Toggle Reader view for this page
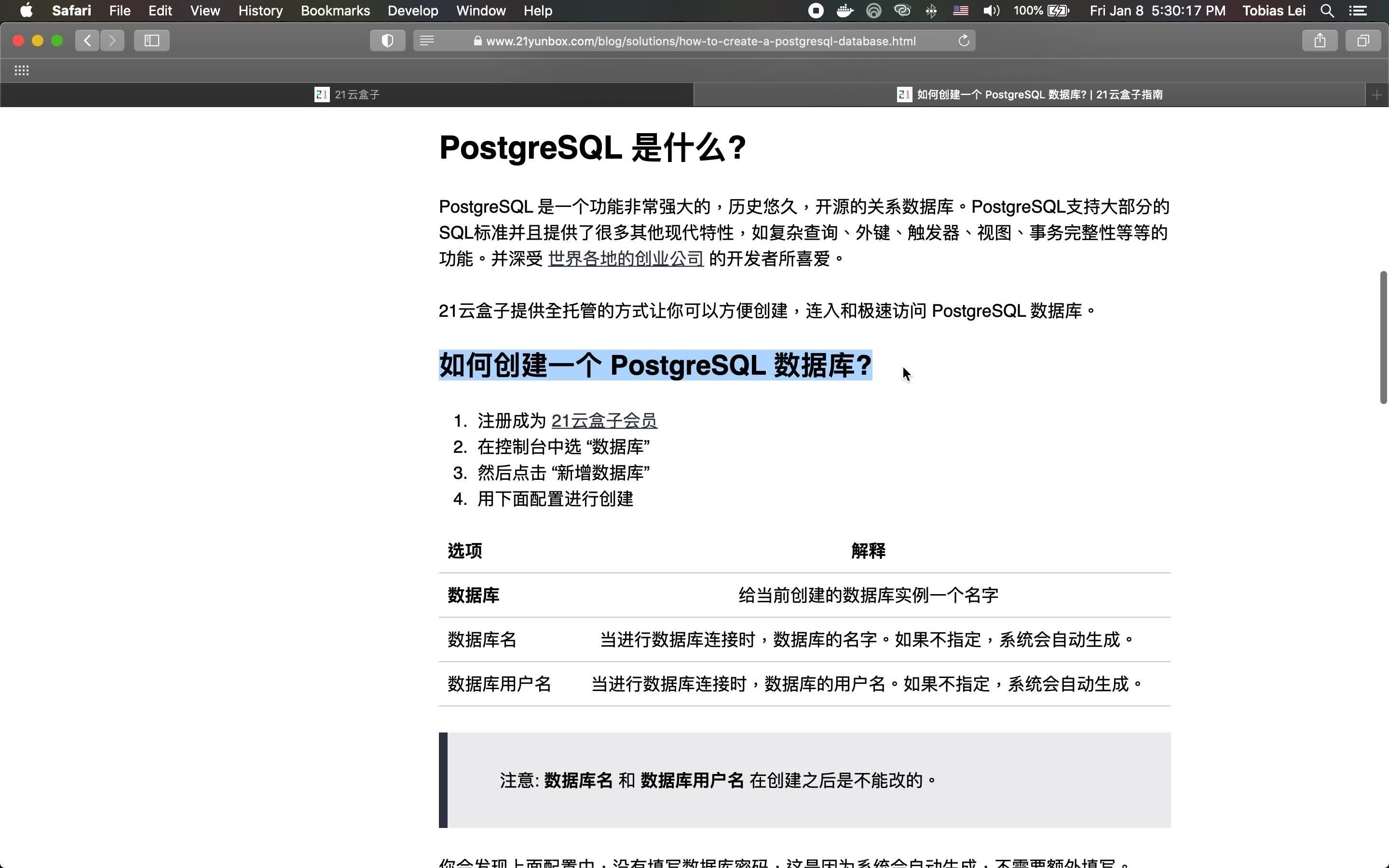Screen dimensions: 1389x868 click(x=428, y=40)
